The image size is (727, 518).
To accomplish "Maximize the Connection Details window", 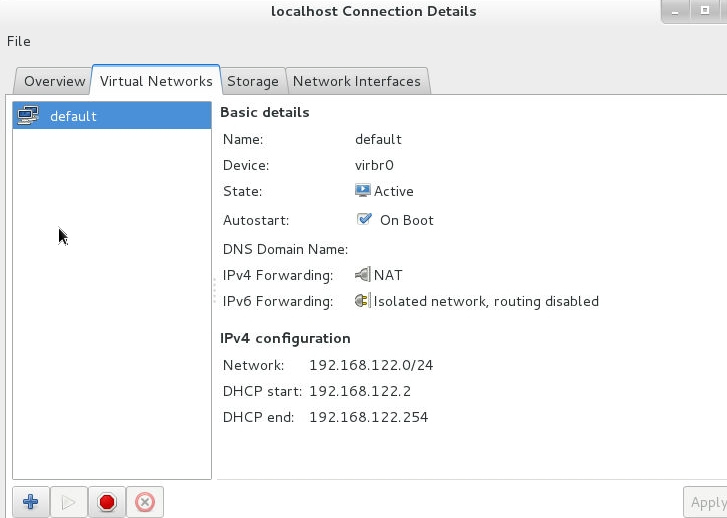I will (x=705, y=10).
